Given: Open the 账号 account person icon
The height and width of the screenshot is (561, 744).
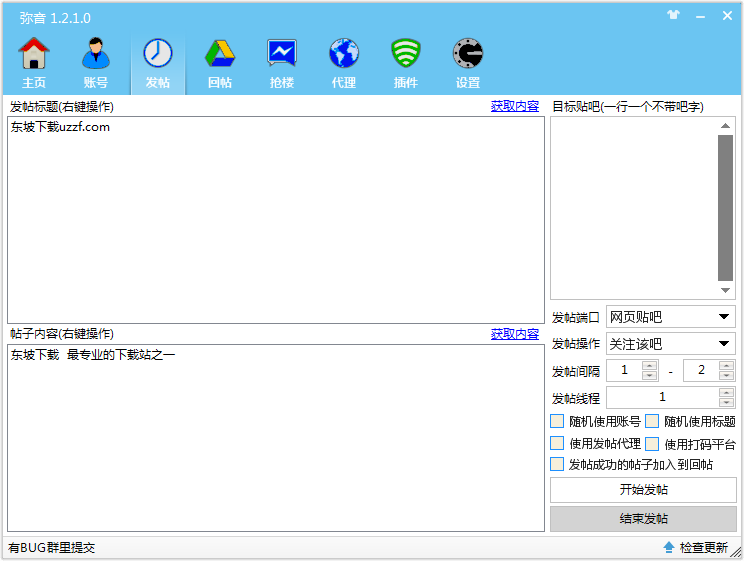Looking at the screenshot, I should point(95,53).
